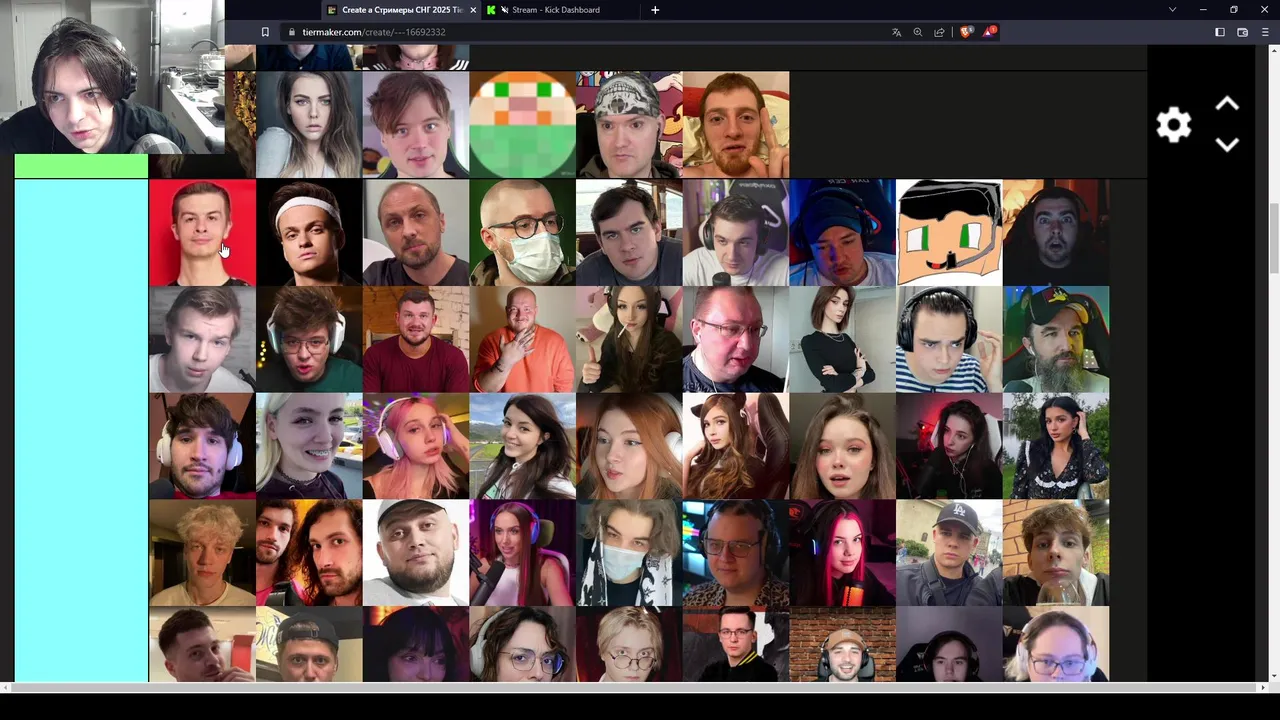1280x720 pixels.
Task: Open the browser main menu hamburger
Action: pos(1265,32)
